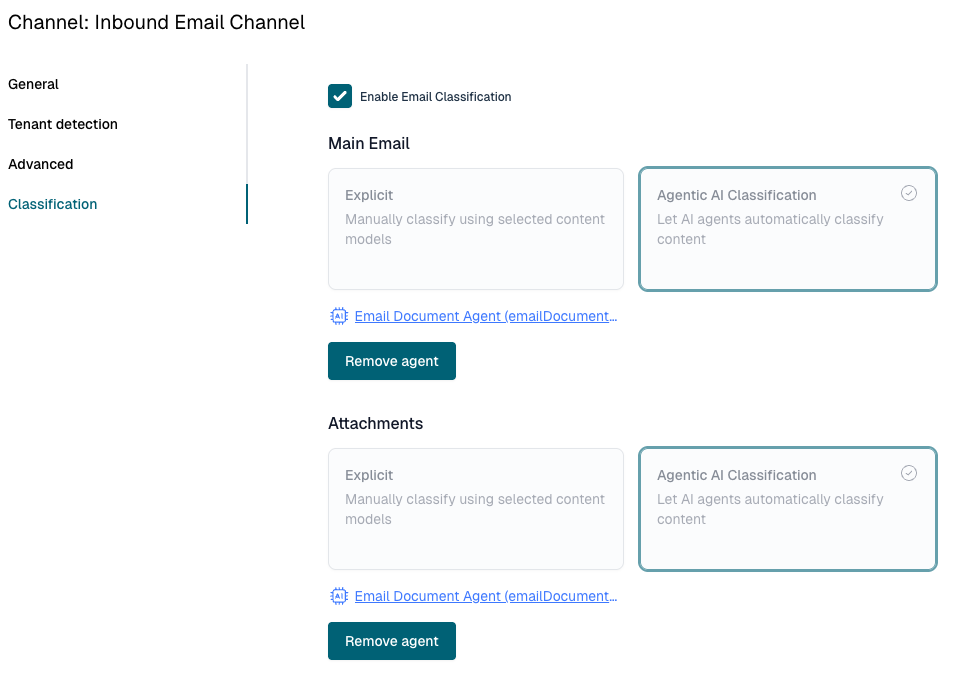Click checkmark icon on Main Email Agentic card
970x688 pixels.
point(909,193)
